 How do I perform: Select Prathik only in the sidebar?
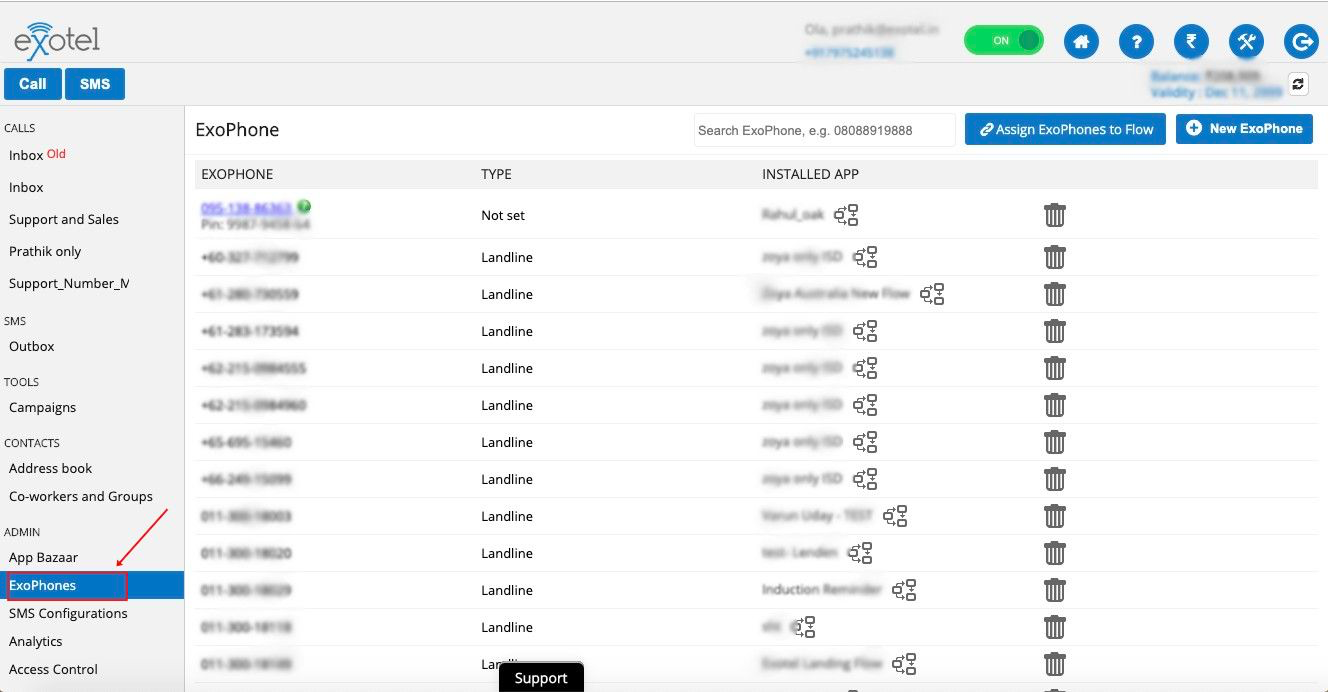pyautogui.click(x=45, y=252)
